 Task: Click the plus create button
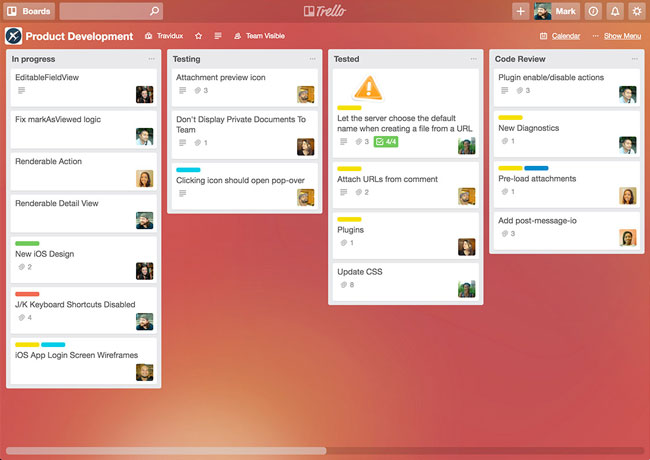click(x=520, y=11)
